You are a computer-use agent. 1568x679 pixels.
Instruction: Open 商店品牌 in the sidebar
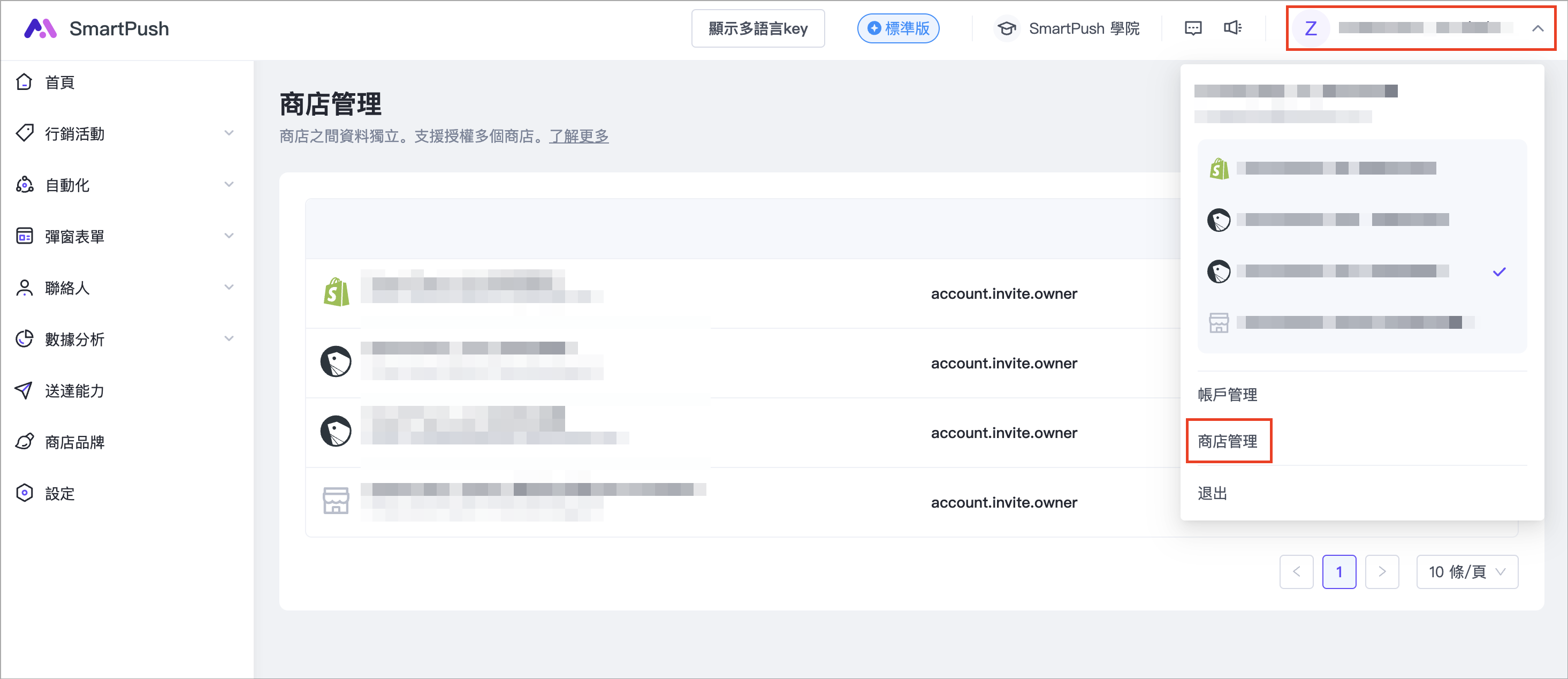tap(74, 442)
